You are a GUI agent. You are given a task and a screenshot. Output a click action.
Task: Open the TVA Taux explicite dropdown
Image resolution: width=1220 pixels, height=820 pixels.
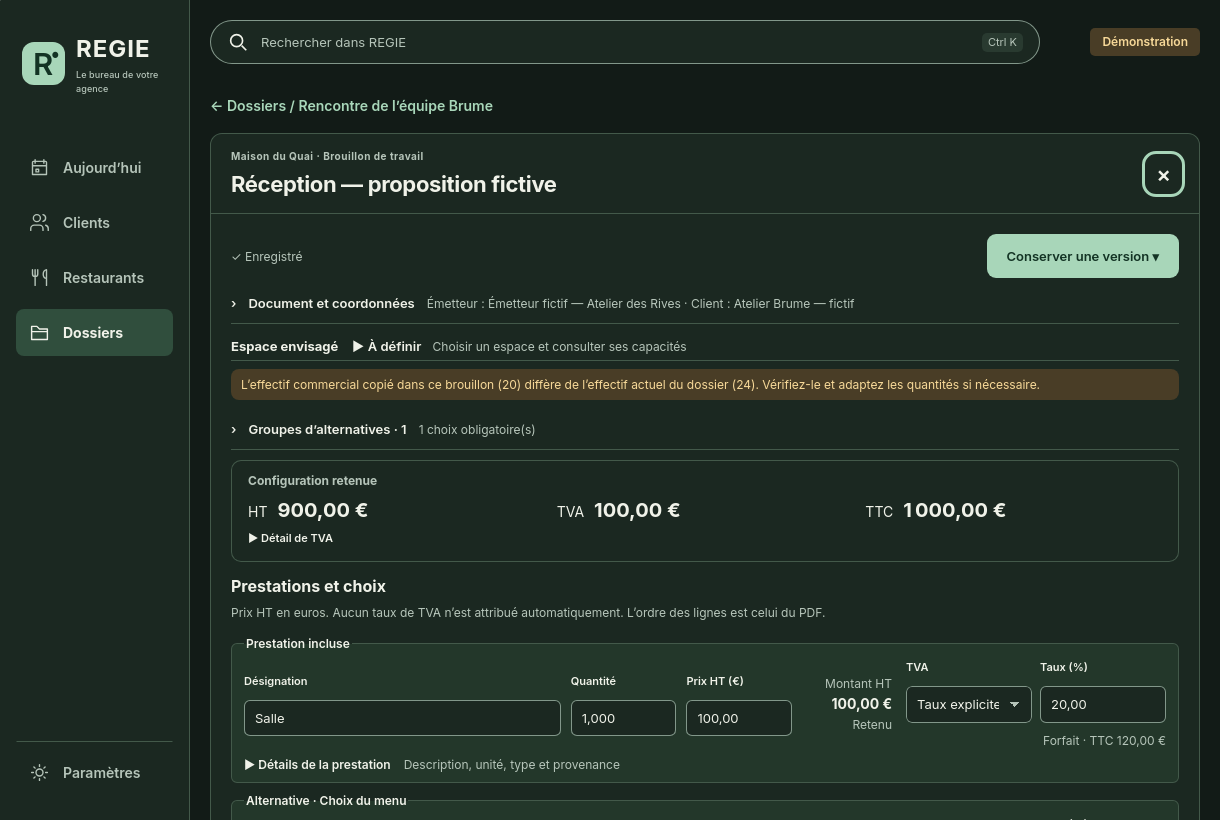[x=968, y=704]
